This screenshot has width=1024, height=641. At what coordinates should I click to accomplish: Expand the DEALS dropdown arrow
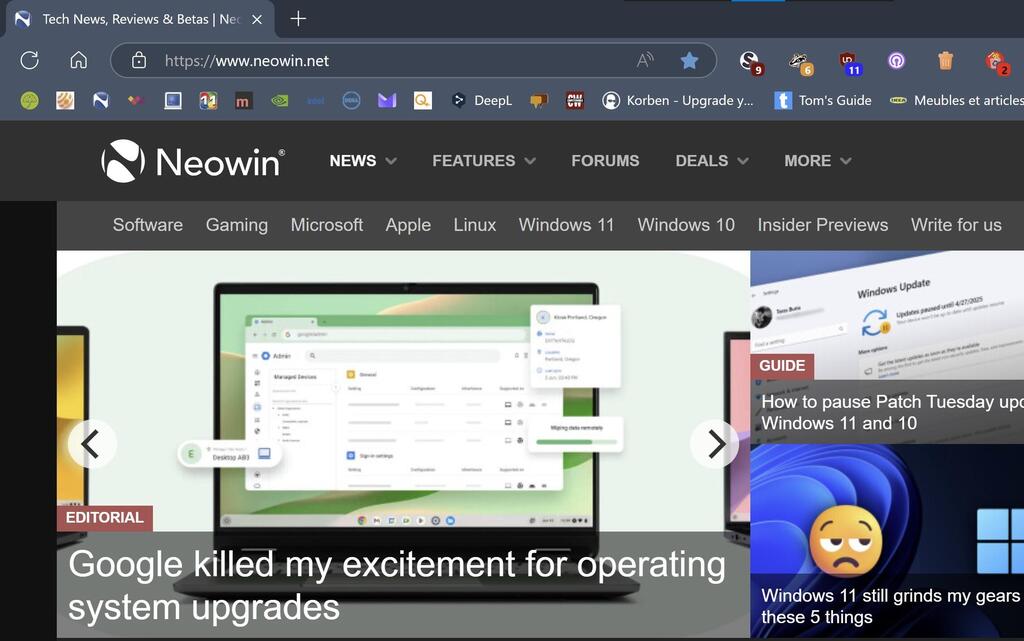(743, 161)
